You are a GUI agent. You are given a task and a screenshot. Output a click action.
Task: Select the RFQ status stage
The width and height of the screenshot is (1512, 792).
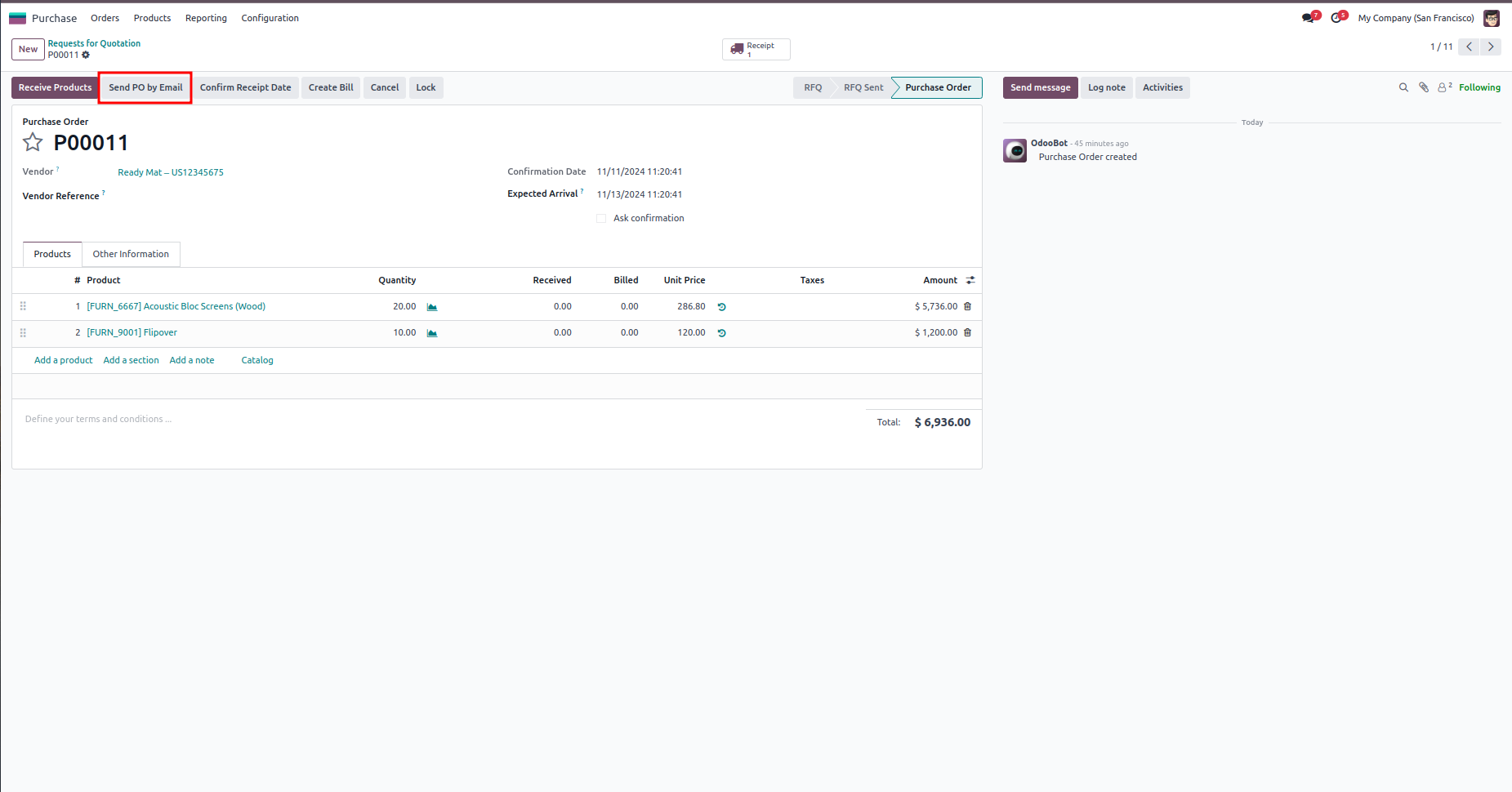[813, 87]
